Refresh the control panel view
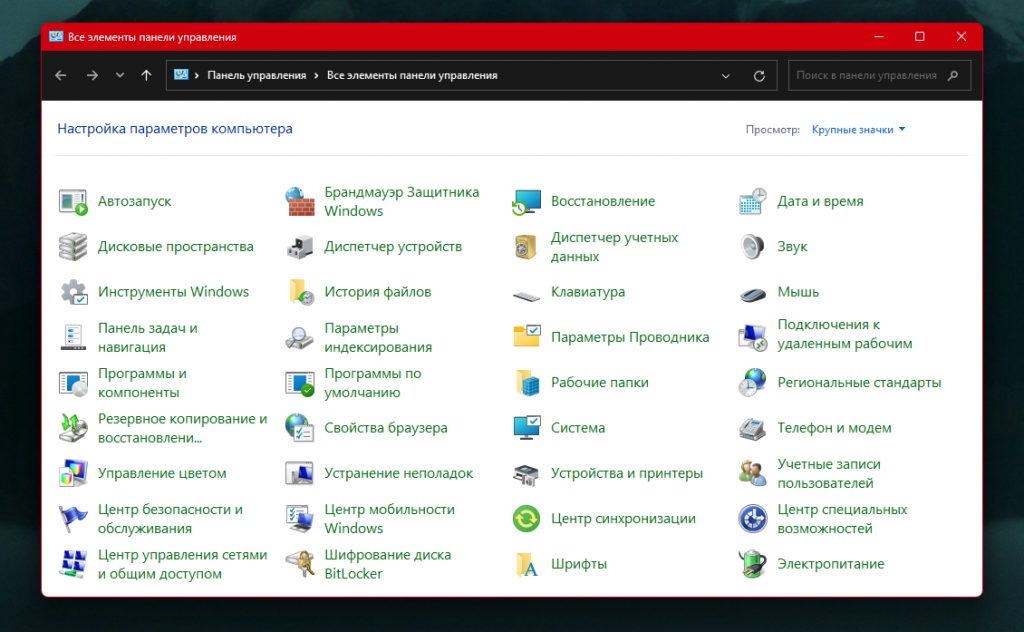 [x=759, y=76]
